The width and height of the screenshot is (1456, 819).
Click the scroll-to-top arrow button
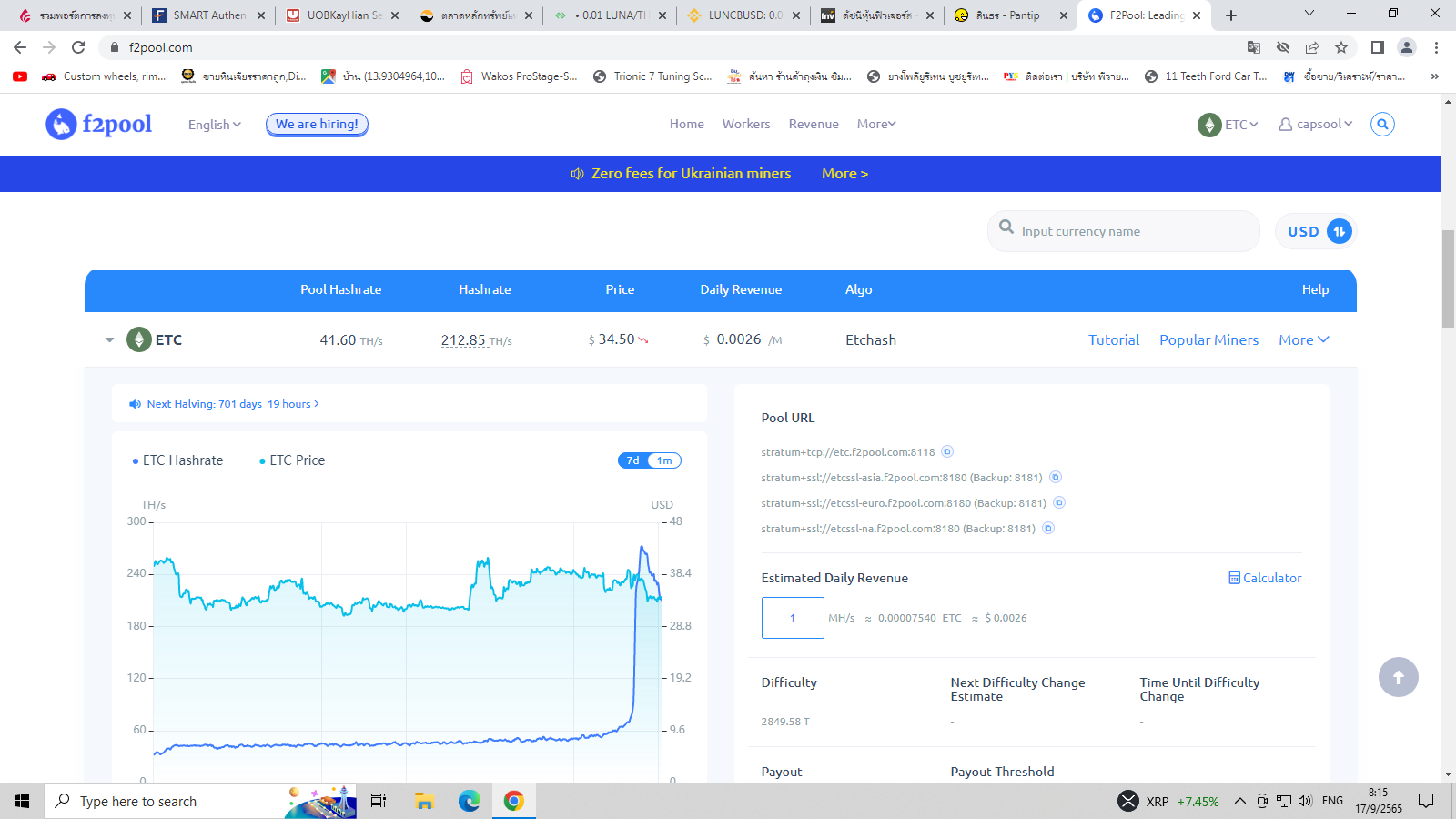(1399, 677)
